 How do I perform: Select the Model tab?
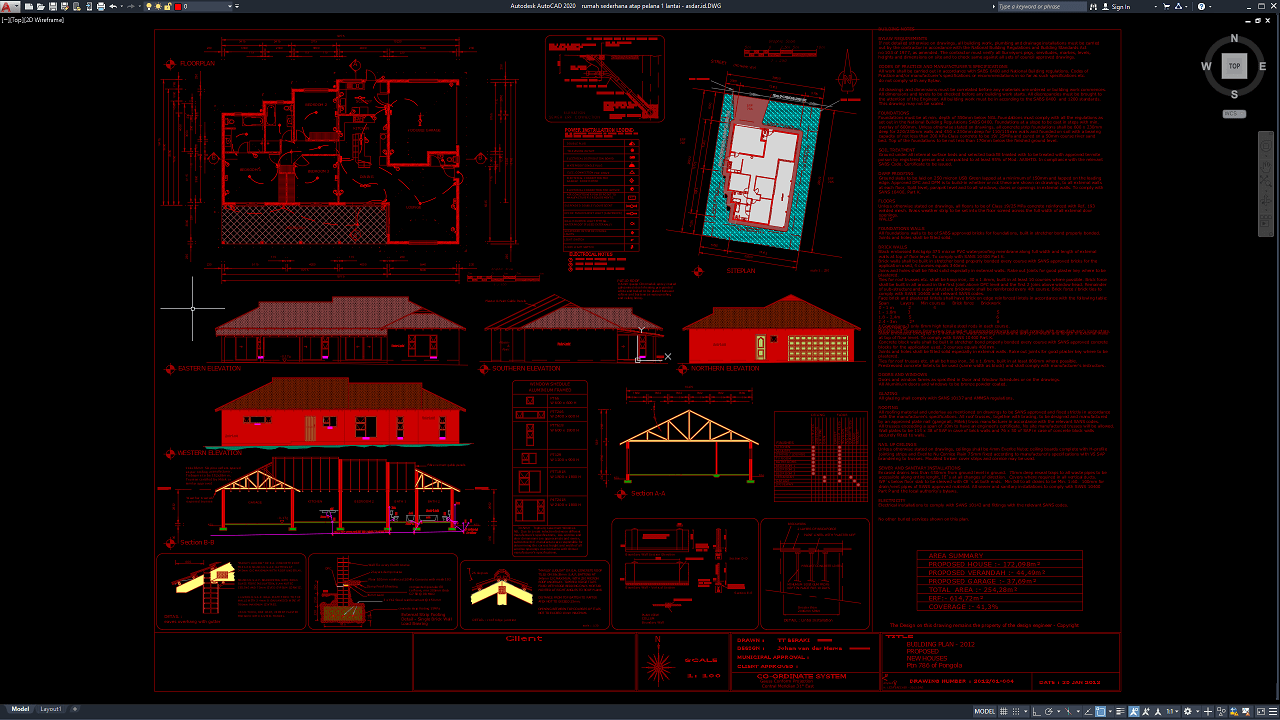(20, 709)
